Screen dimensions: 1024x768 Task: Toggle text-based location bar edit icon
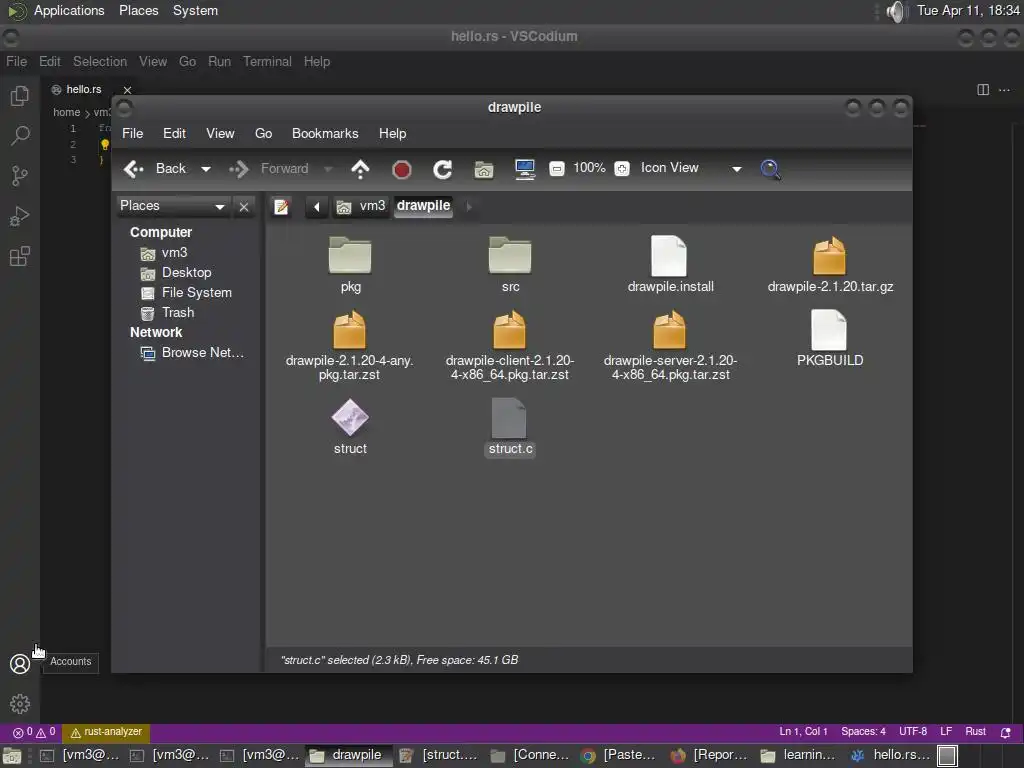(x=281, y=207)
